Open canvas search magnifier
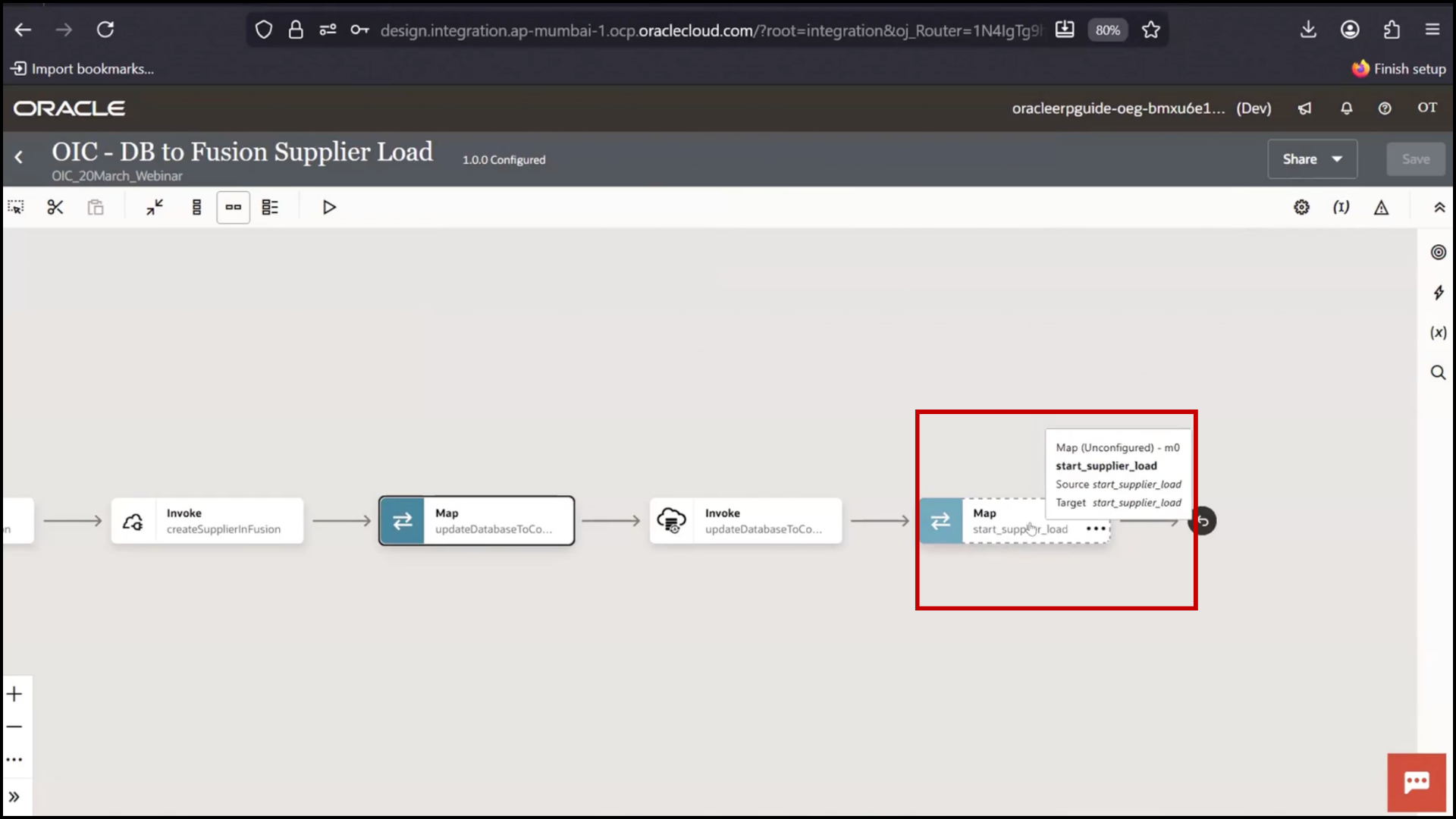This screenshot has width=1456, height=819. pos(1438,372)
